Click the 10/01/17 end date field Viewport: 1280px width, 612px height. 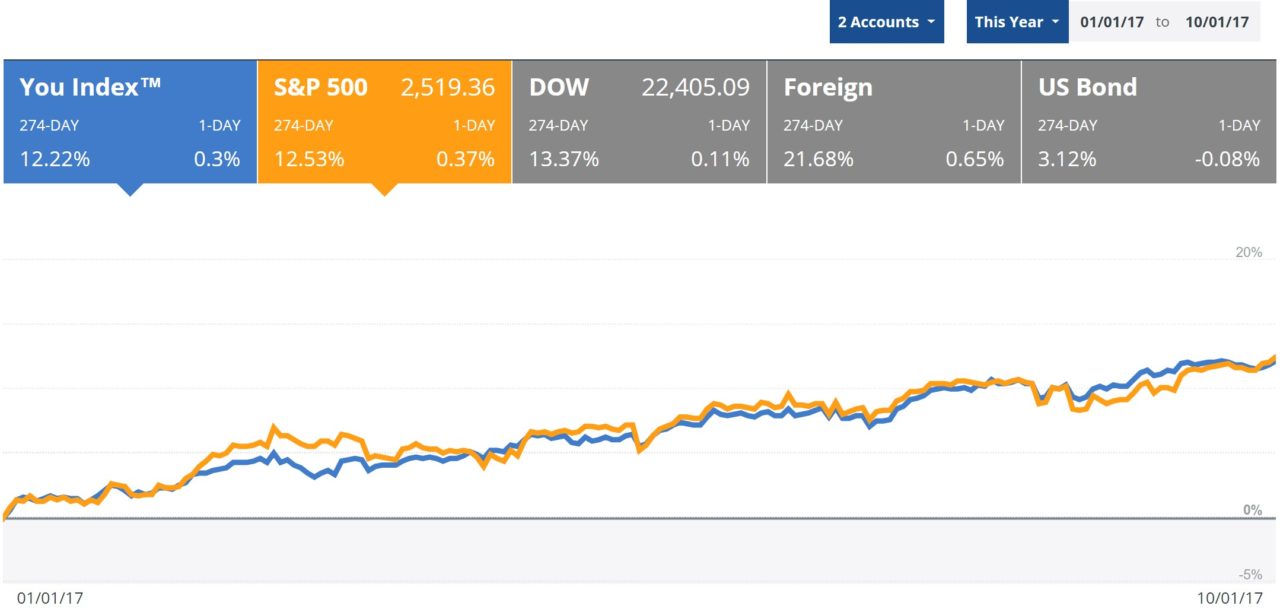click(x=1216, y=22)
